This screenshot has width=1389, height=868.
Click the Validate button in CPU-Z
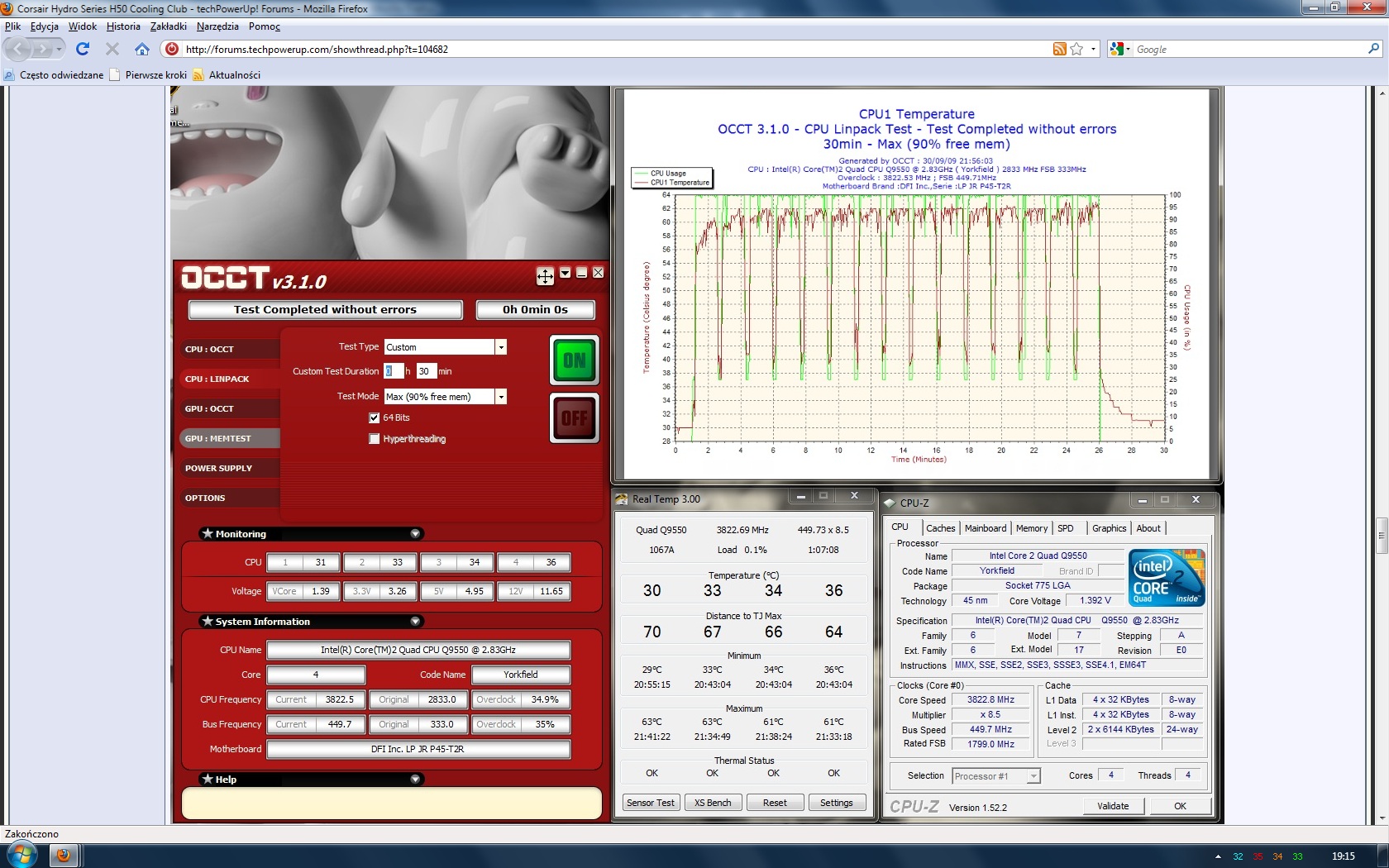coord(1112,806)
